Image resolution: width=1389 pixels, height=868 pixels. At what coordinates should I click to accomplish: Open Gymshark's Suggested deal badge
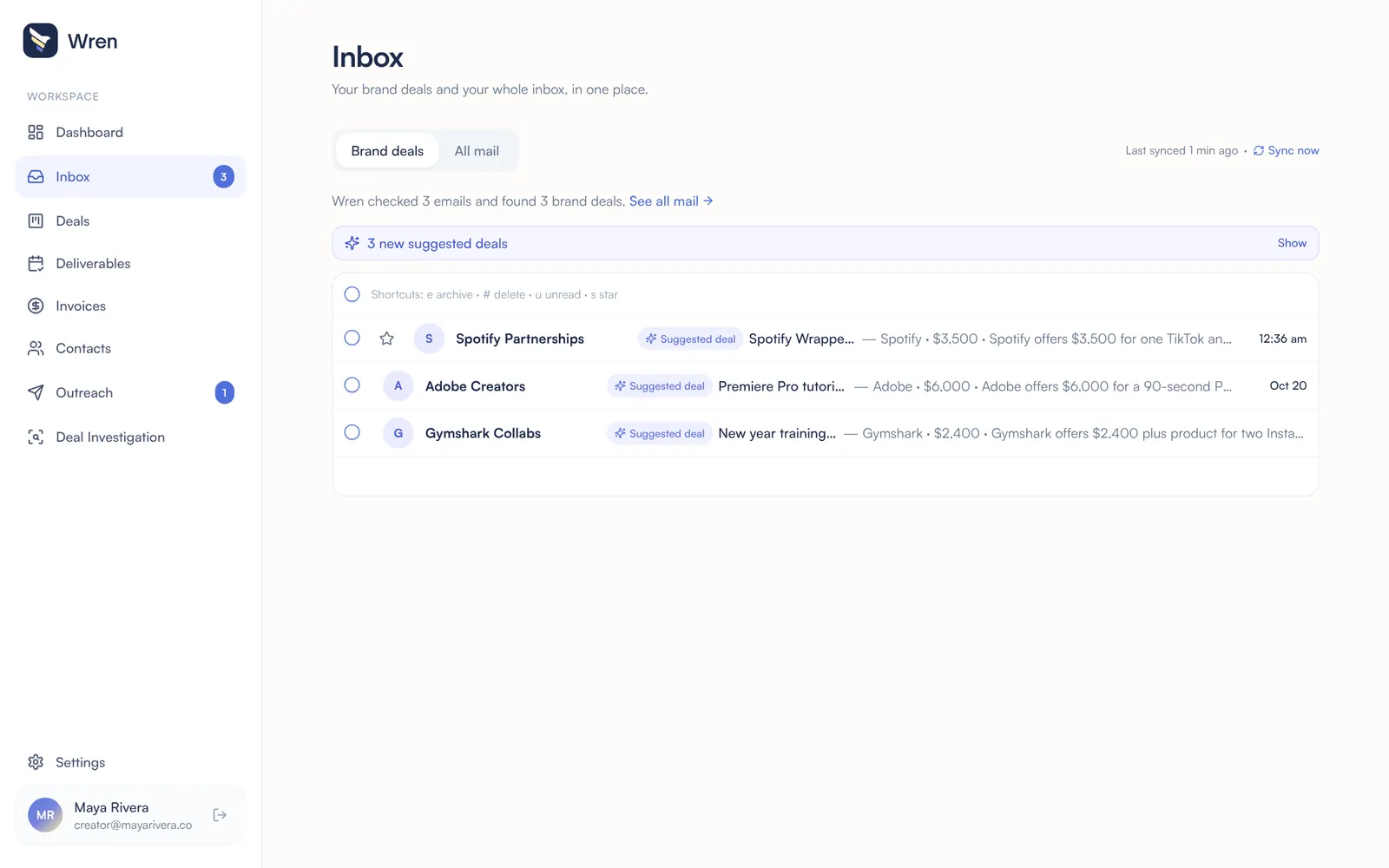pos(659,433)
